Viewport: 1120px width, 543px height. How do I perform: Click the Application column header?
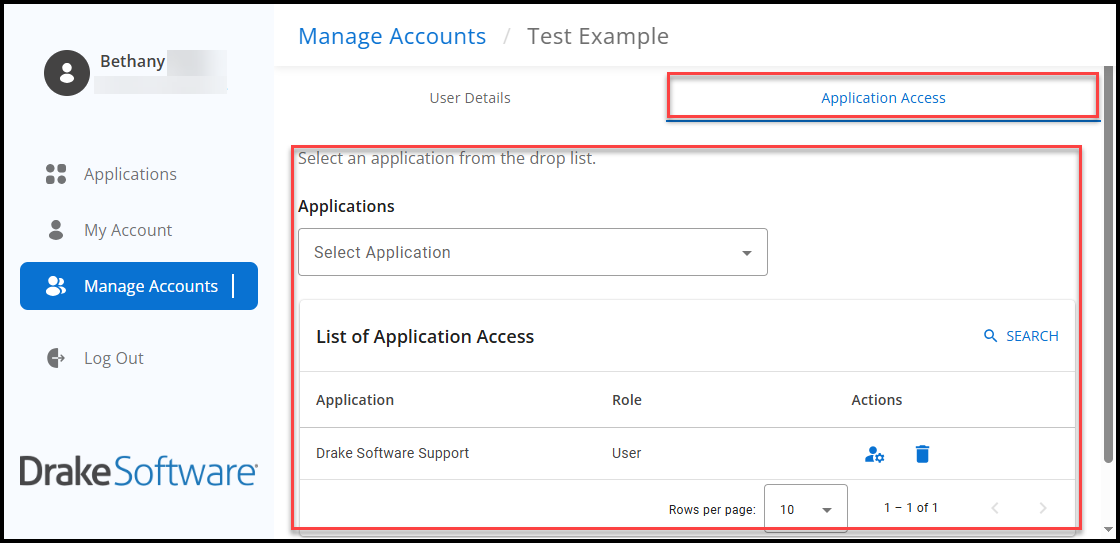tap(355, 399)
